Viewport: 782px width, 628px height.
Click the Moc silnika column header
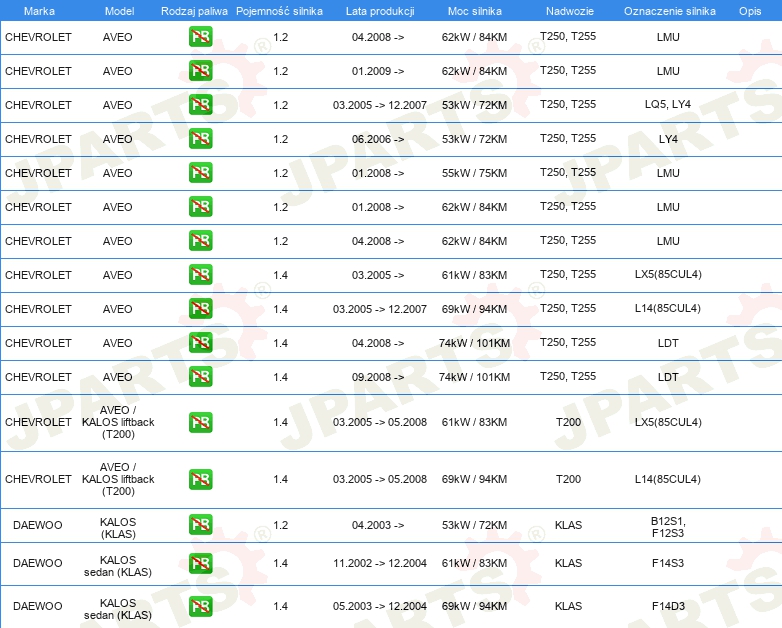coord(475,11)
